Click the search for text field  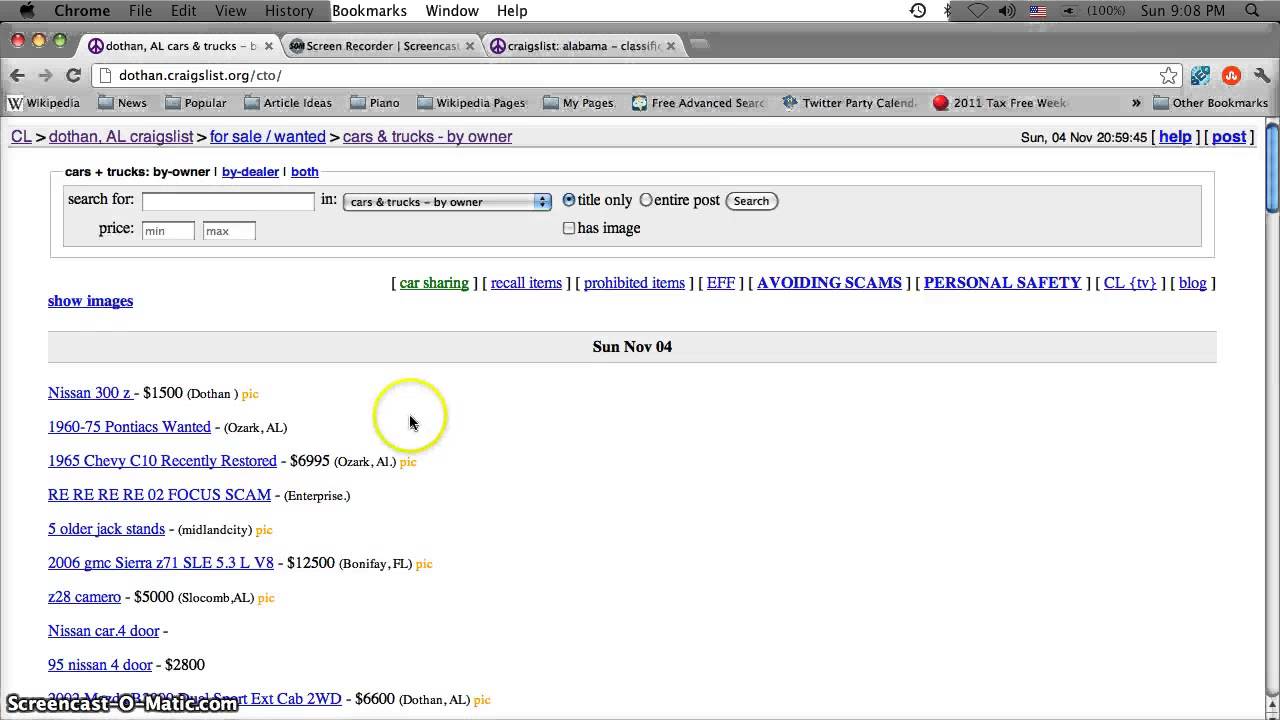pos(228,201)
